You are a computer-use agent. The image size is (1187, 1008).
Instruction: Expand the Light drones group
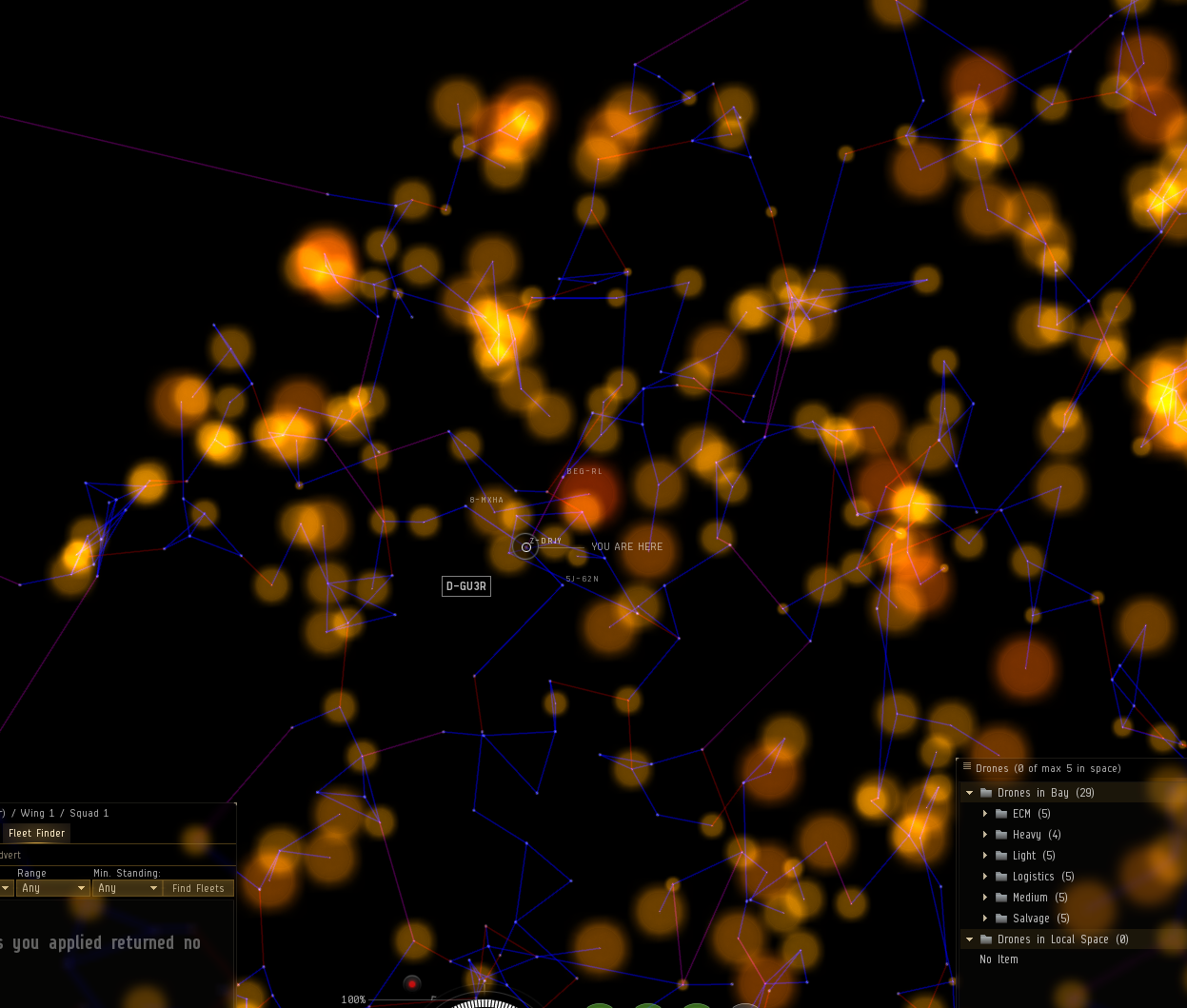pos(985,856)
